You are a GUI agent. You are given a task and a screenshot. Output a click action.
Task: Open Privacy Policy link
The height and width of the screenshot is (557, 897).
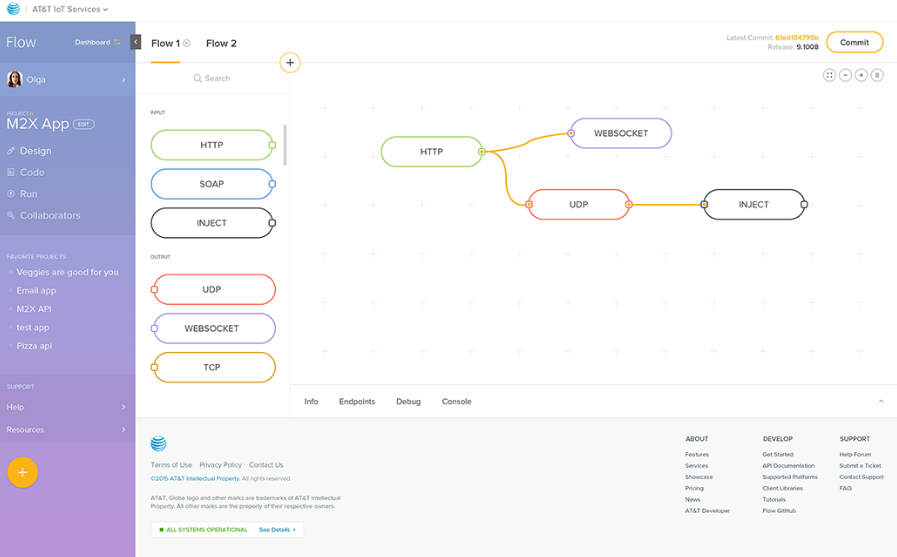click(220, 465)
